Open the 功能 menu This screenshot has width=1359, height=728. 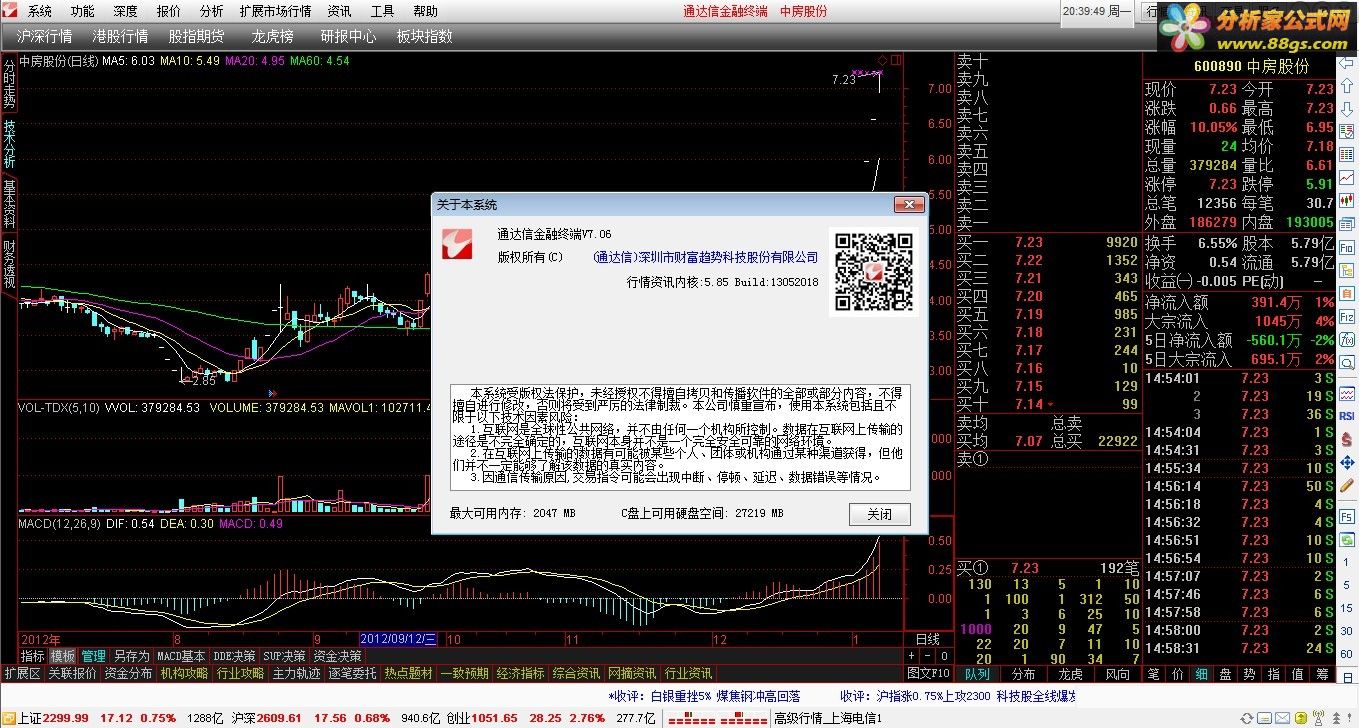[x=83, y=11]
